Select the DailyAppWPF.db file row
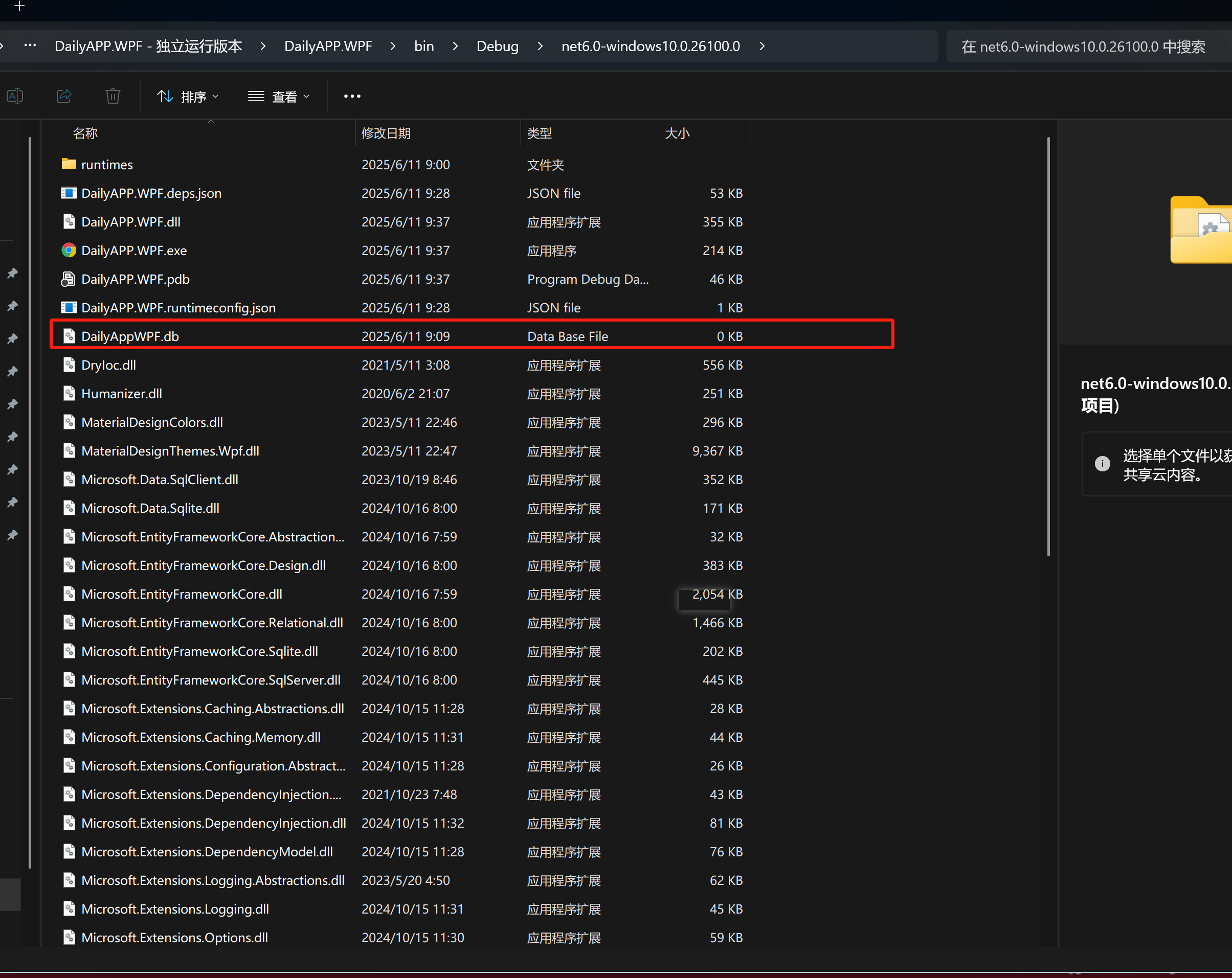Viewport: 1232px width, 978px height. click(x=130, y=336)
